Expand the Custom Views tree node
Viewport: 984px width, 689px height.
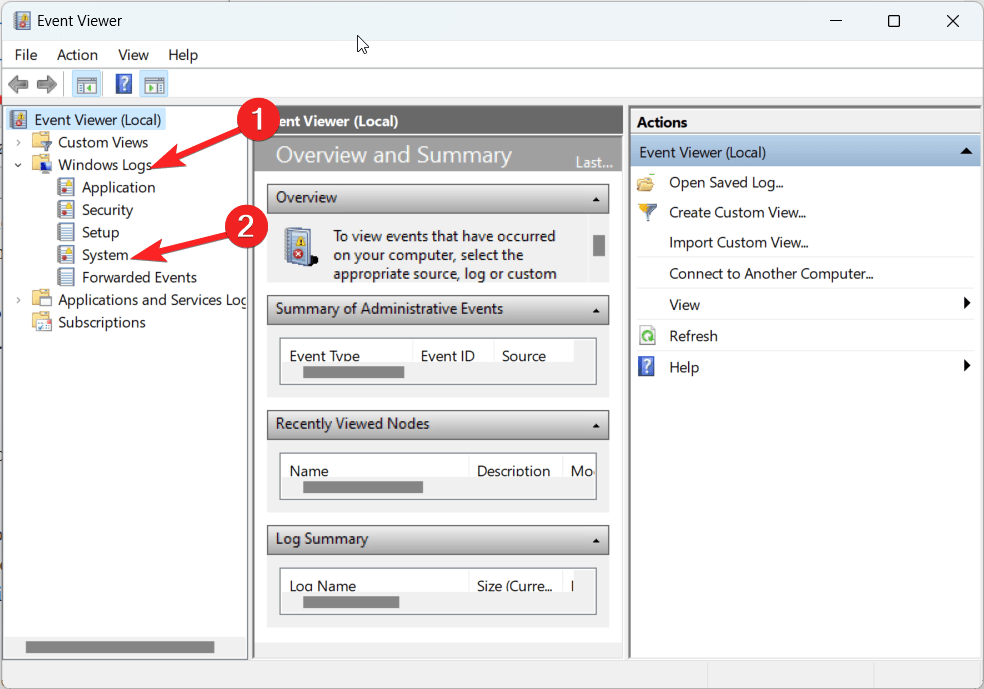coord(18,142)
